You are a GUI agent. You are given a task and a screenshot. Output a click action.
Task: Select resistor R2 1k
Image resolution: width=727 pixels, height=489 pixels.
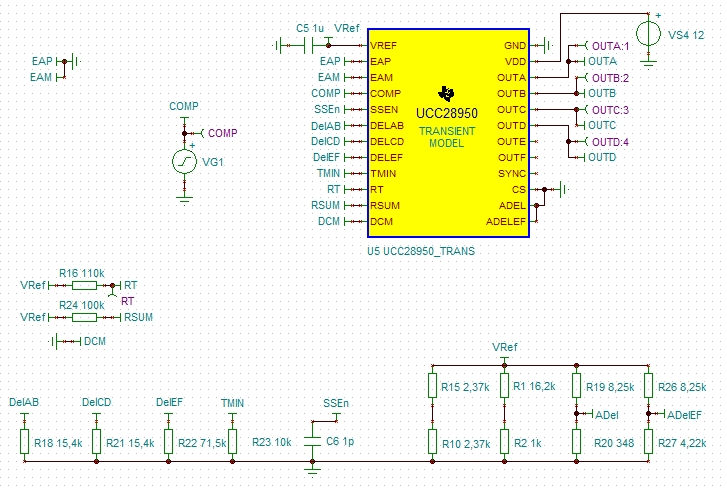click(504, 441)
